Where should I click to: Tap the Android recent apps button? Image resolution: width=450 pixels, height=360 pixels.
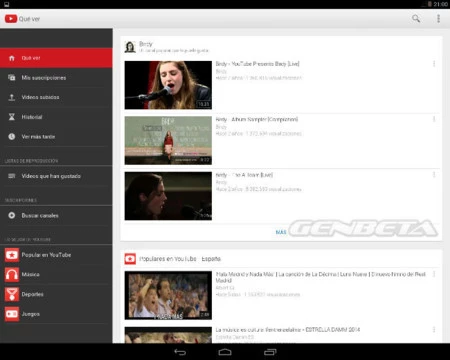(270, 352)
